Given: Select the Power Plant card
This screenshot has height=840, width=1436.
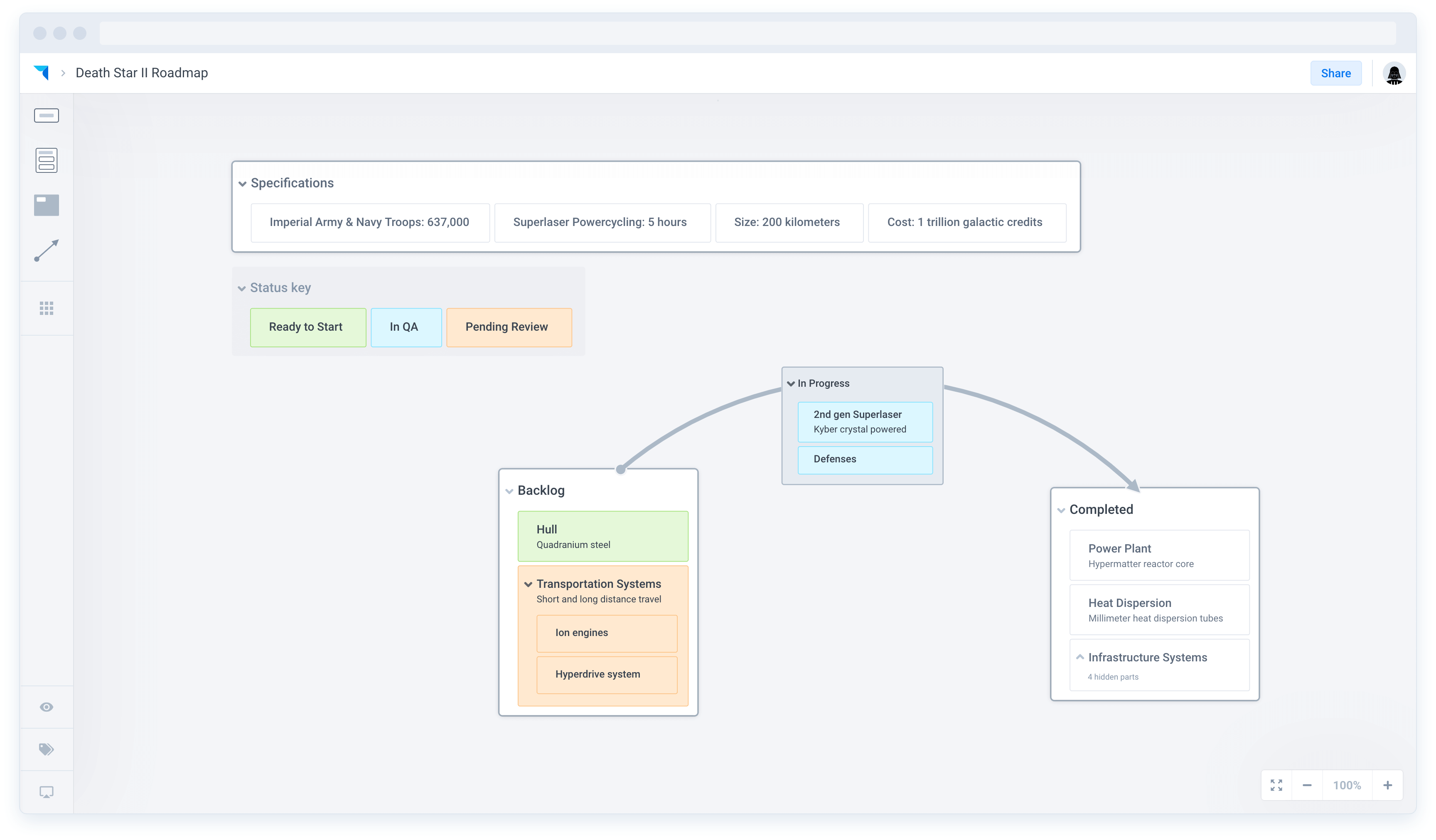Looking at the screenshot, I should pos(1159,555).
